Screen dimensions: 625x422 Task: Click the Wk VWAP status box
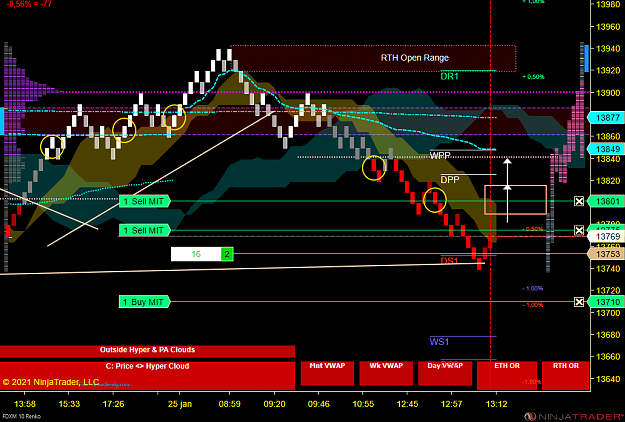tap(386, 373)
